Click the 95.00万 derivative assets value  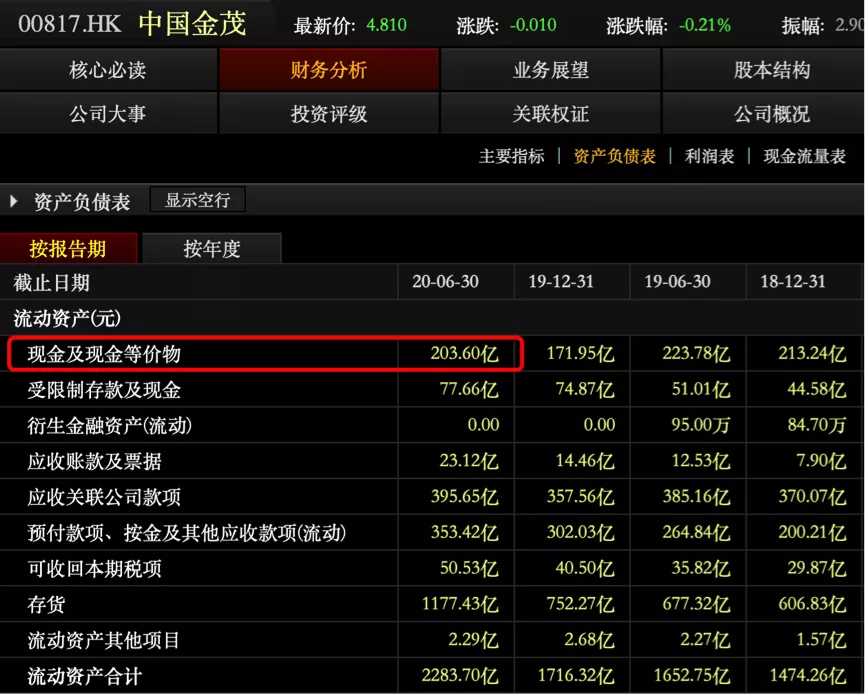[x=701, y=425]
